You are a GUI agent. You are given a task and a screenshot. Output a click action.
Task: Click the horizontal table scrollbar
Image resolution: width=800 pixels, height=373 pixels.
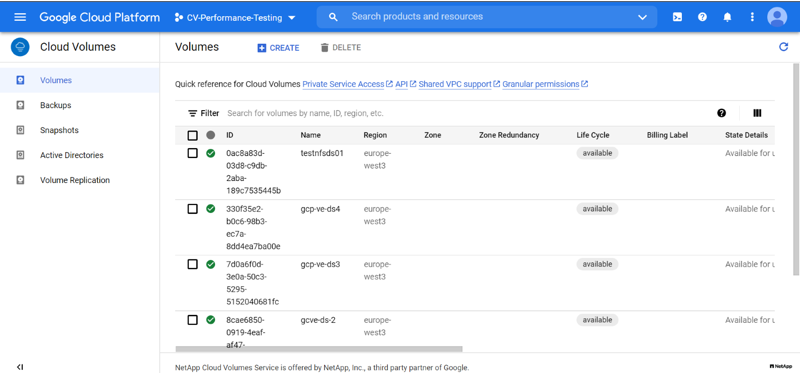[319, 349]
